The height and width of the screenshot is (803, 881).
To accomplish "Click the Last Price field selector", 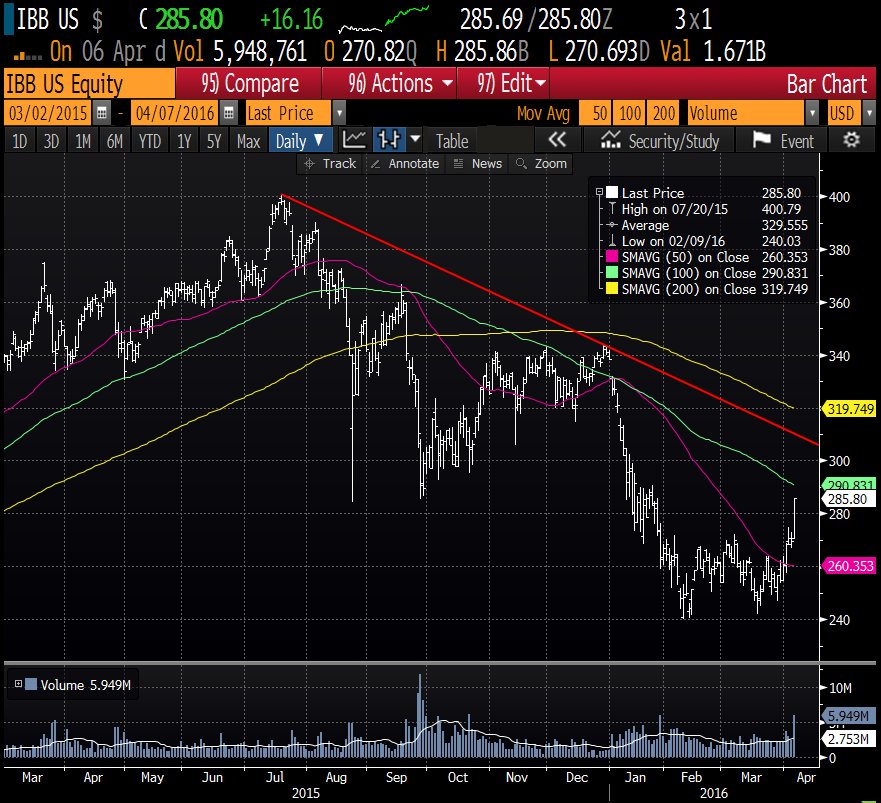I will click(288, 113).
